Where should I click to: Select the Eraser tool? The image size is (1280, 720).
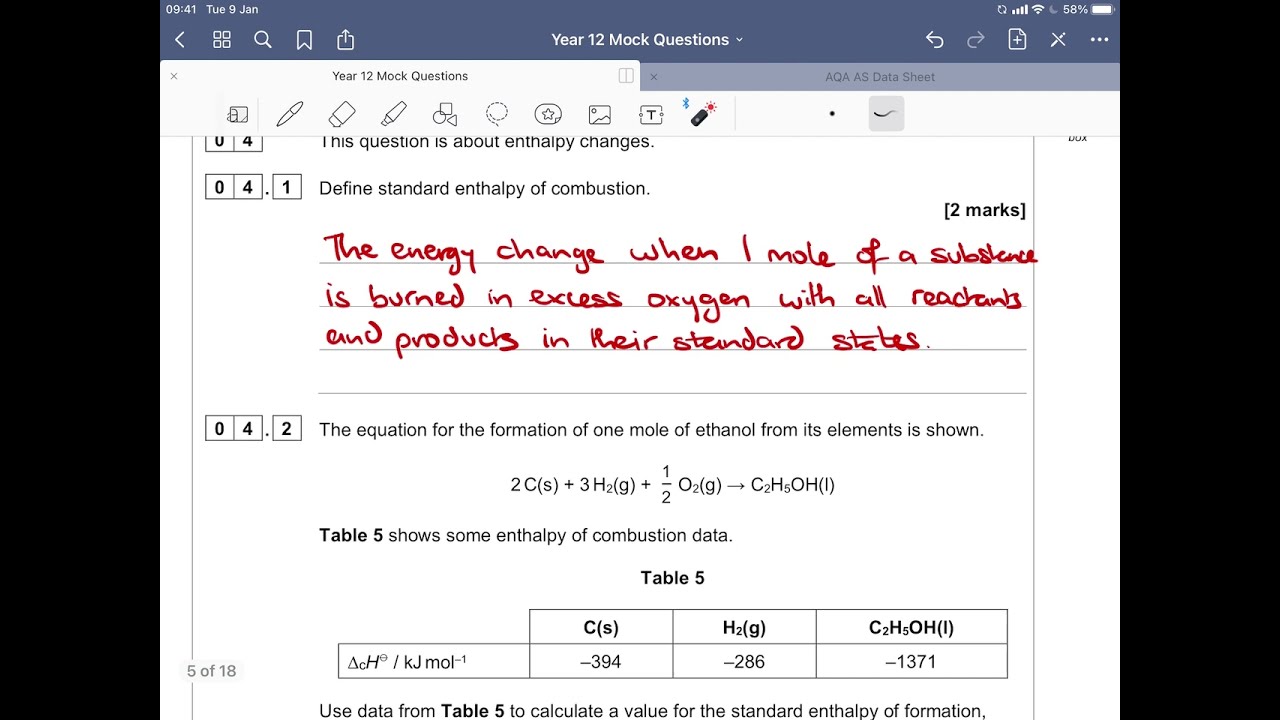click(x=341, y=114)
